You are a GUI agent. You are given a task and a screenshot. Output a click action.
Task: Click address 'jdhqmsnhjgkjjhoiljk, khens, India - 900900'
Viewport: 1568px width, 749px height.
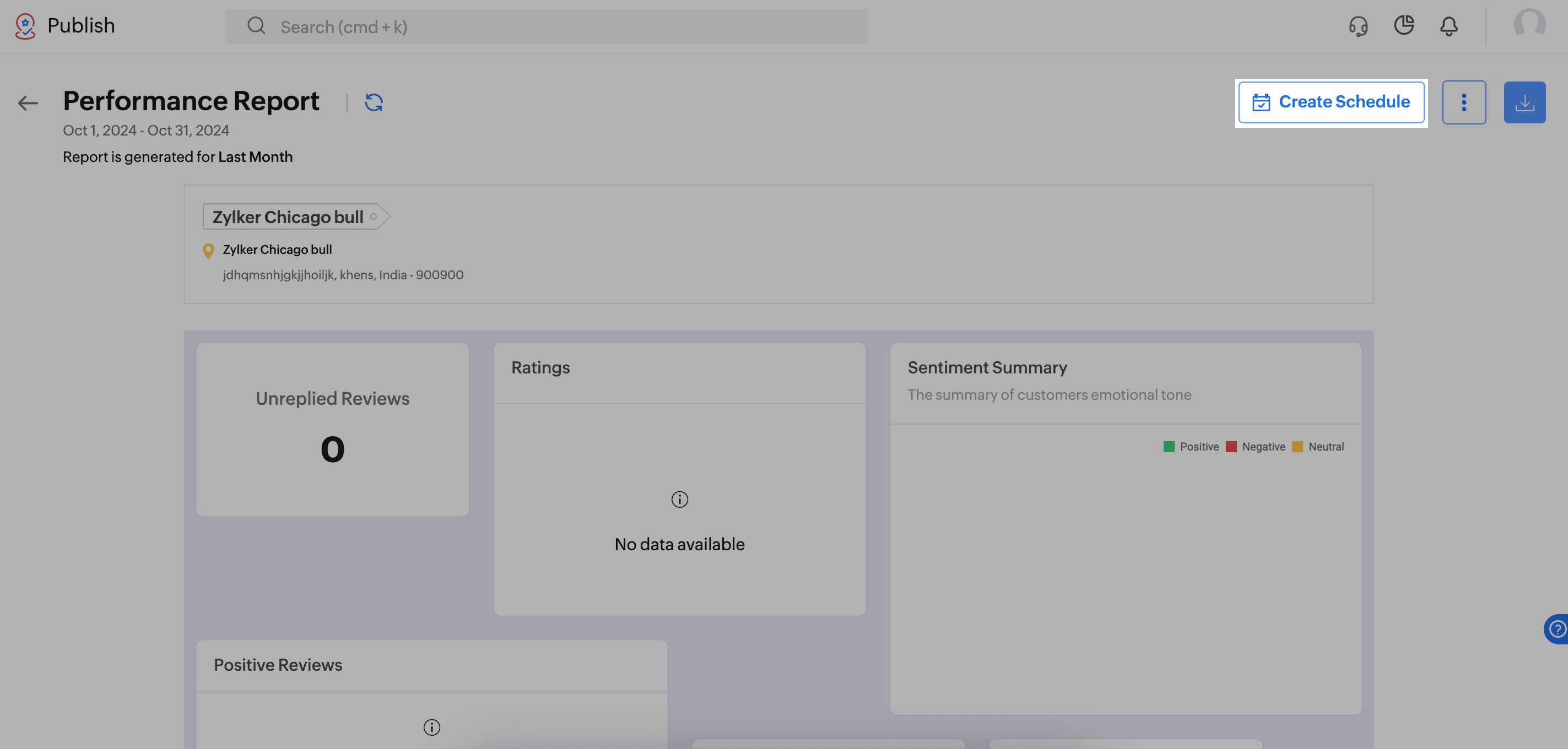[343, 275]
